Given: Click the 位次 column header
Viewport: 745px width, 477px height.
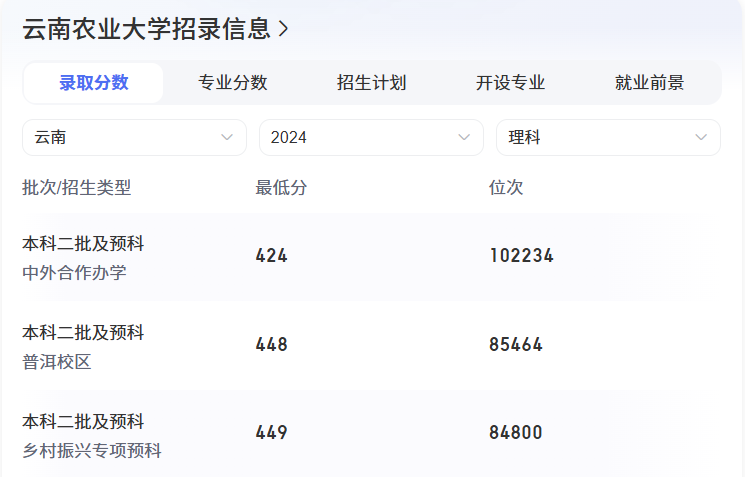Looking at the screenshot, I should pos(506,188).
